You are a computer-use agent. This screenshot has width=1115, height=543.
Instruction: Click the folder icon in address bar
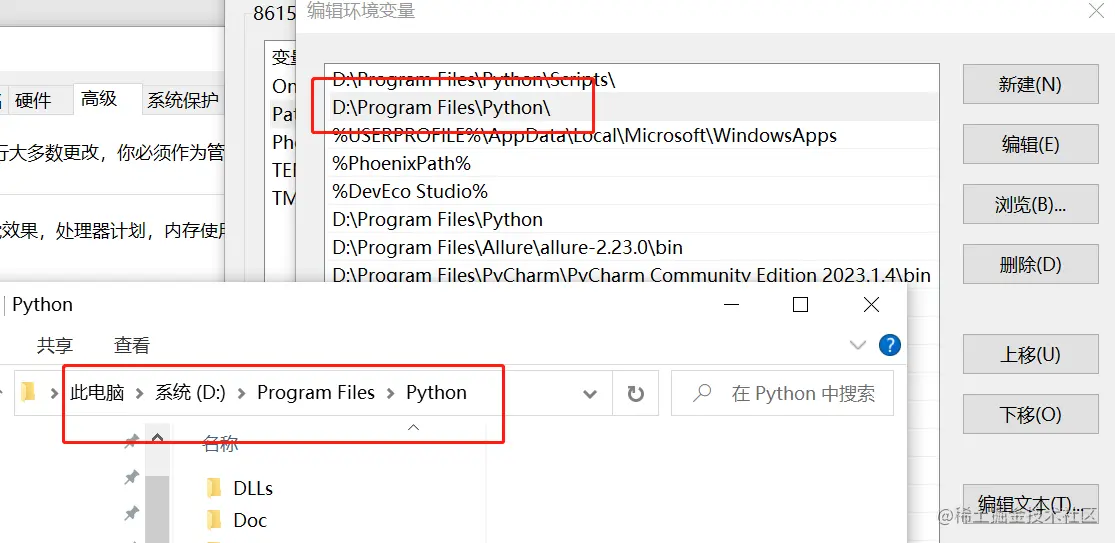coord(28,392)
